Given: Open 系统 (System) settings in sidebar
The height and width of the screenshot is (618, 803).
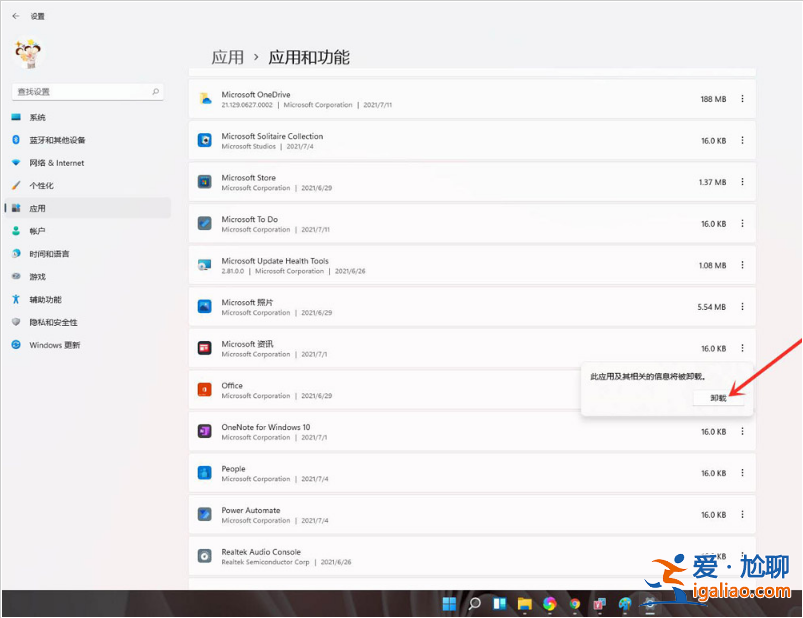Looking at the screenshot, I should pyautogui.click(x=40, y=117).
